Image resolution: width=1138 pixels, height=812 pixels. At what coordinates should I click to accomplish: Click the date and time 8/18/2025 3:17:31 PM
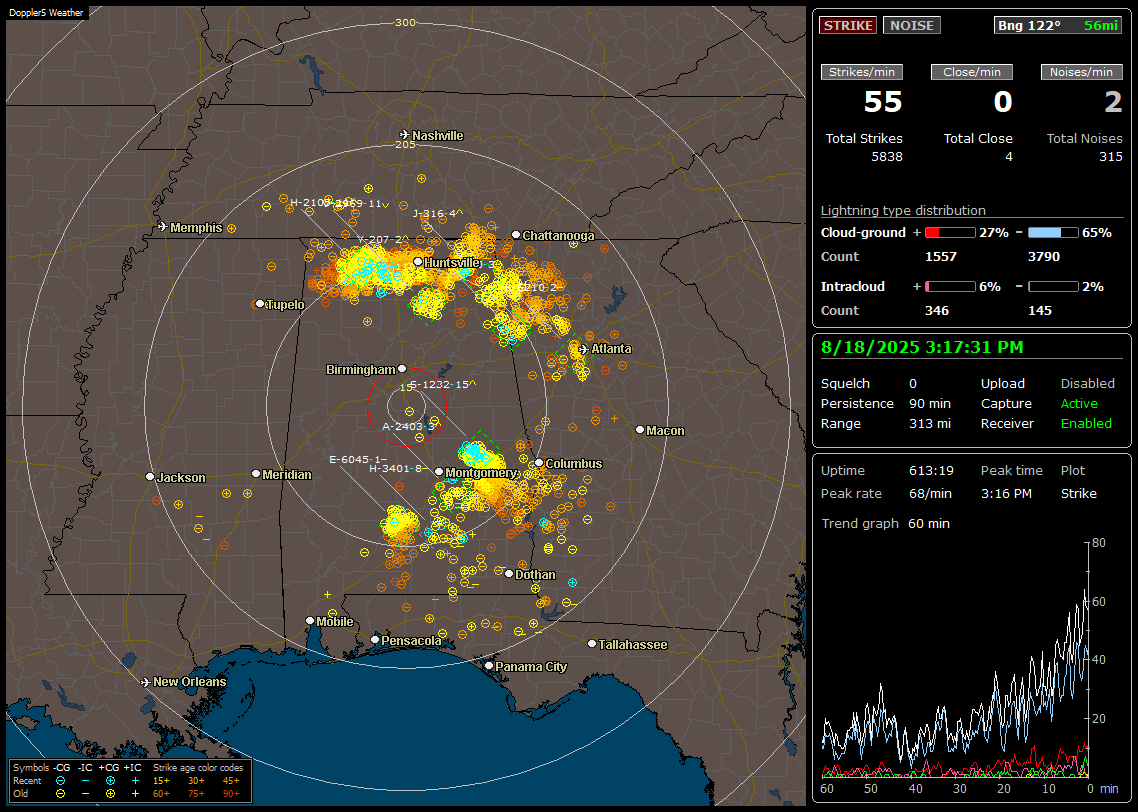tap(922, 347)
